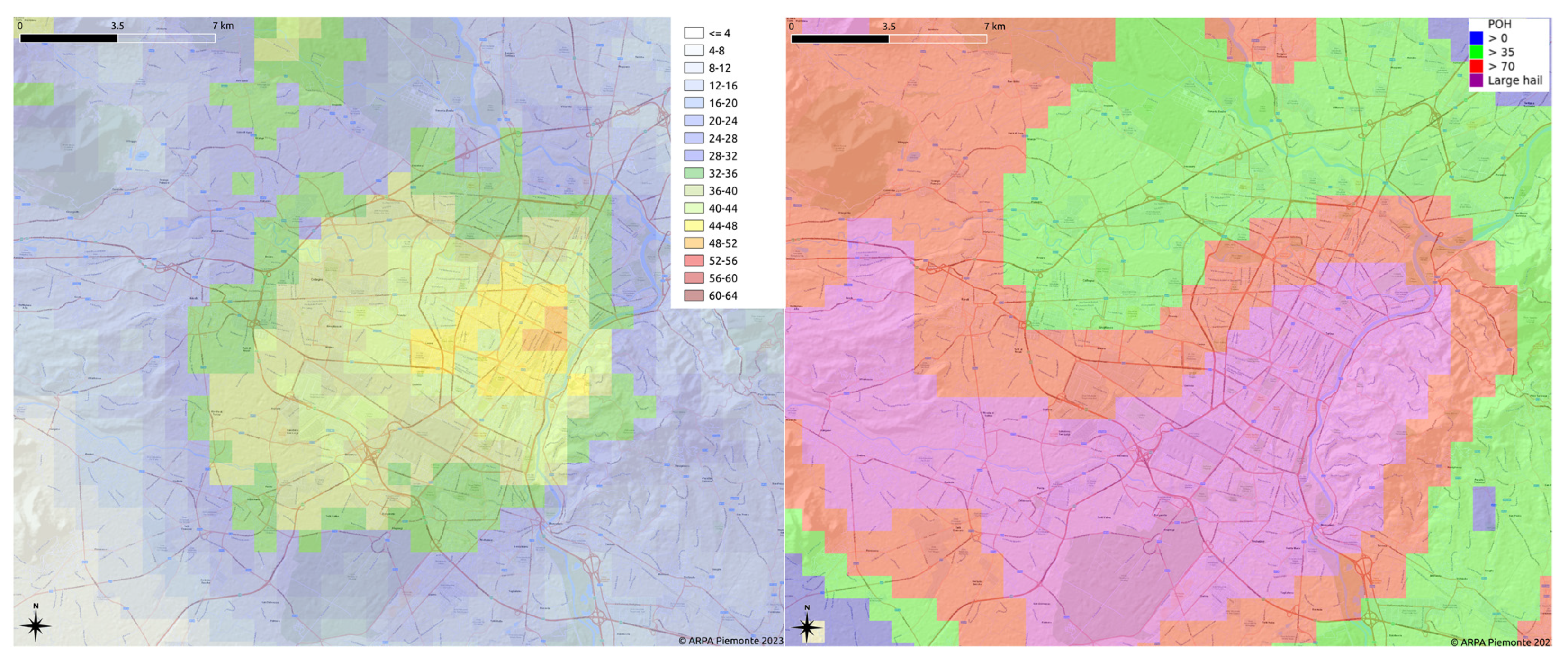Click the purple 'Large hail' legend square
1568x660 pixels.
pyautogui.click(x=1476, y=80)
